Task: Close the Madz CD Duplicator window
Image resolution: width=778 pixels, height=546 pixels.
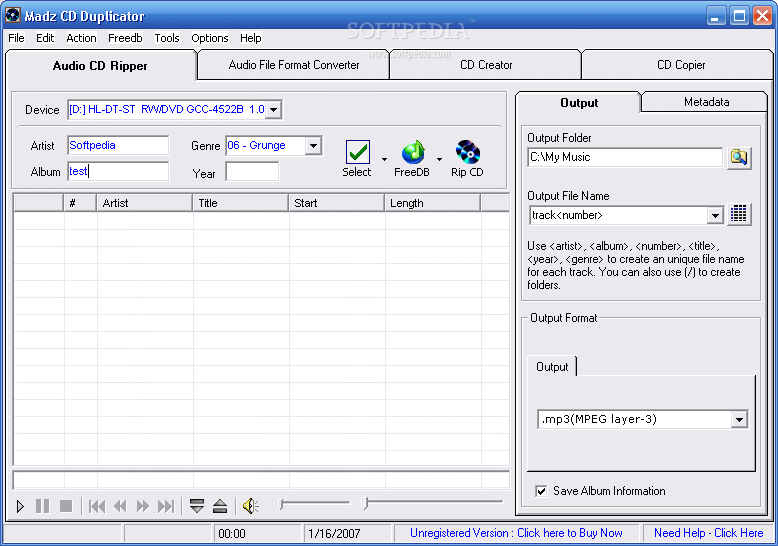Action: (762, 16)
